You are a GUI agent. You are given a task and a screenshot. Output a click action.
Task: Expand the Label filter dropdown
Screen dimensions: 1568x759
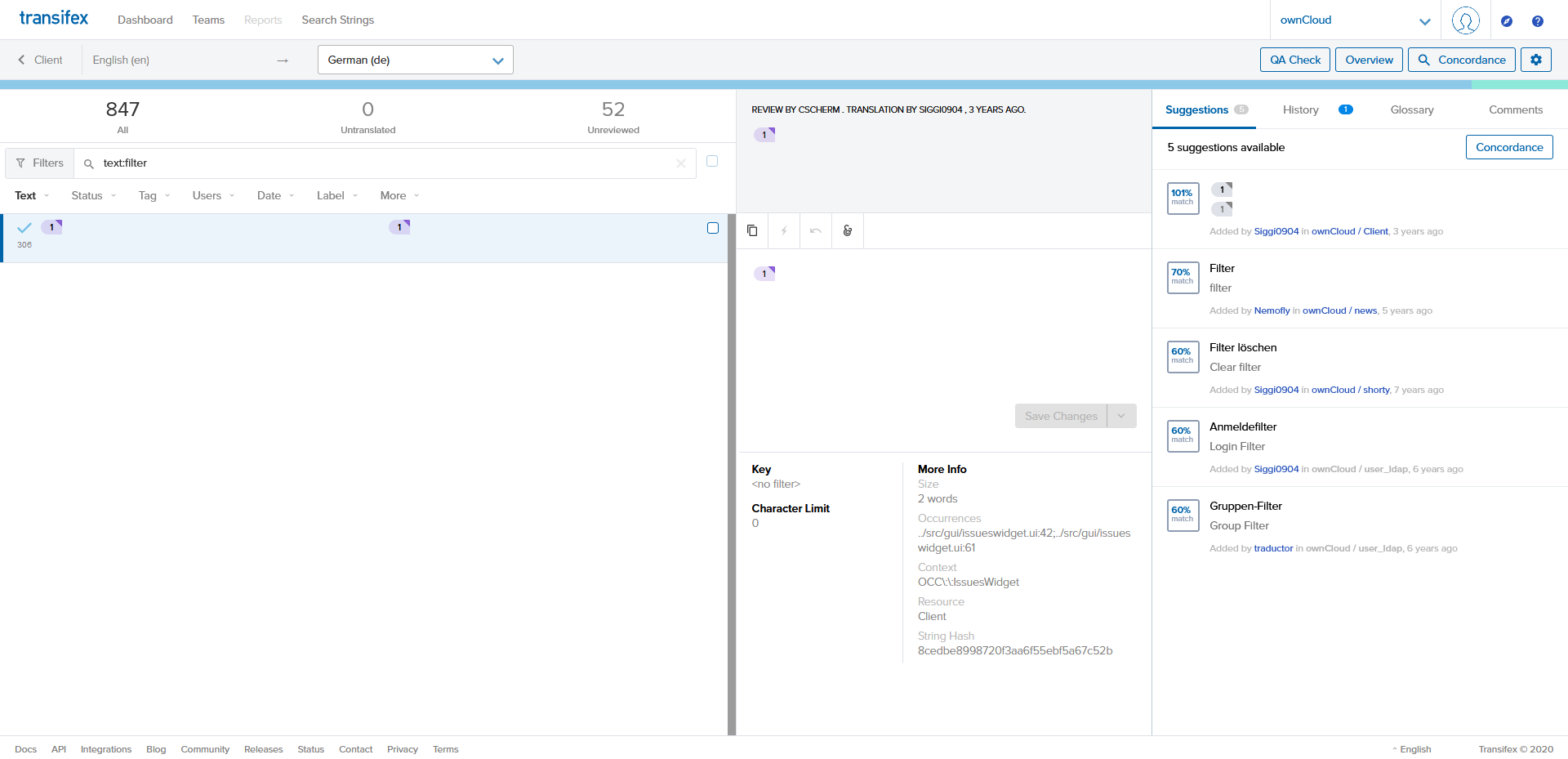pos(338,195)
